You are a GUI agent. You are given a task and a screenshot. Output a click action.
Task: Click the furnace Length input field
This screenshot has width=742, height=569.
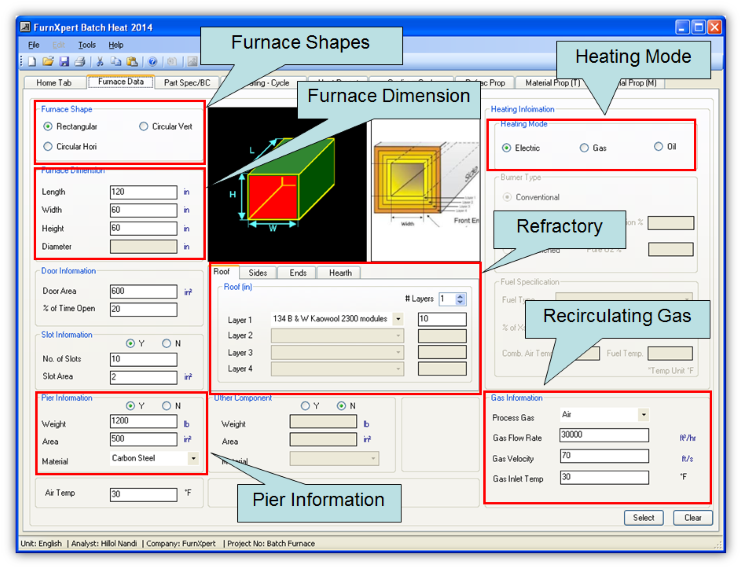click(x=143, y=192)
